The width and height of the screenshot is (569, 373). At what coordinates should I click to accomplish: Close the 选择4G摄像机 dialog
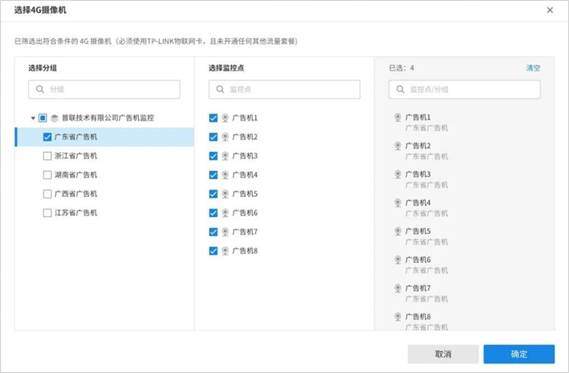tap(550, 10)
